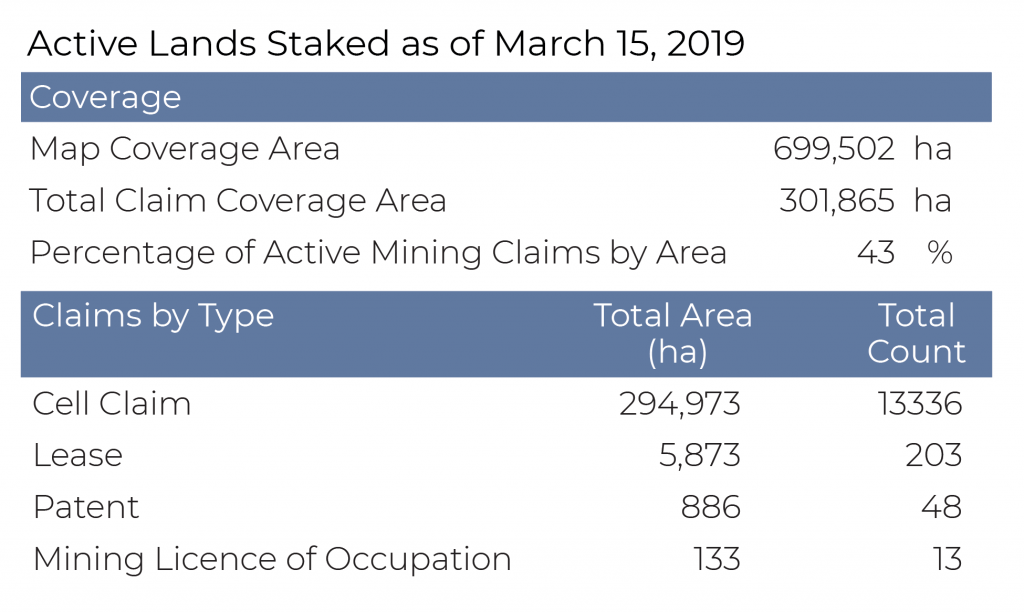This screenshot has width=1024, height=612.
Task: Click Percentage of Active Mining Claims label
Action: (x=378, y=253)
